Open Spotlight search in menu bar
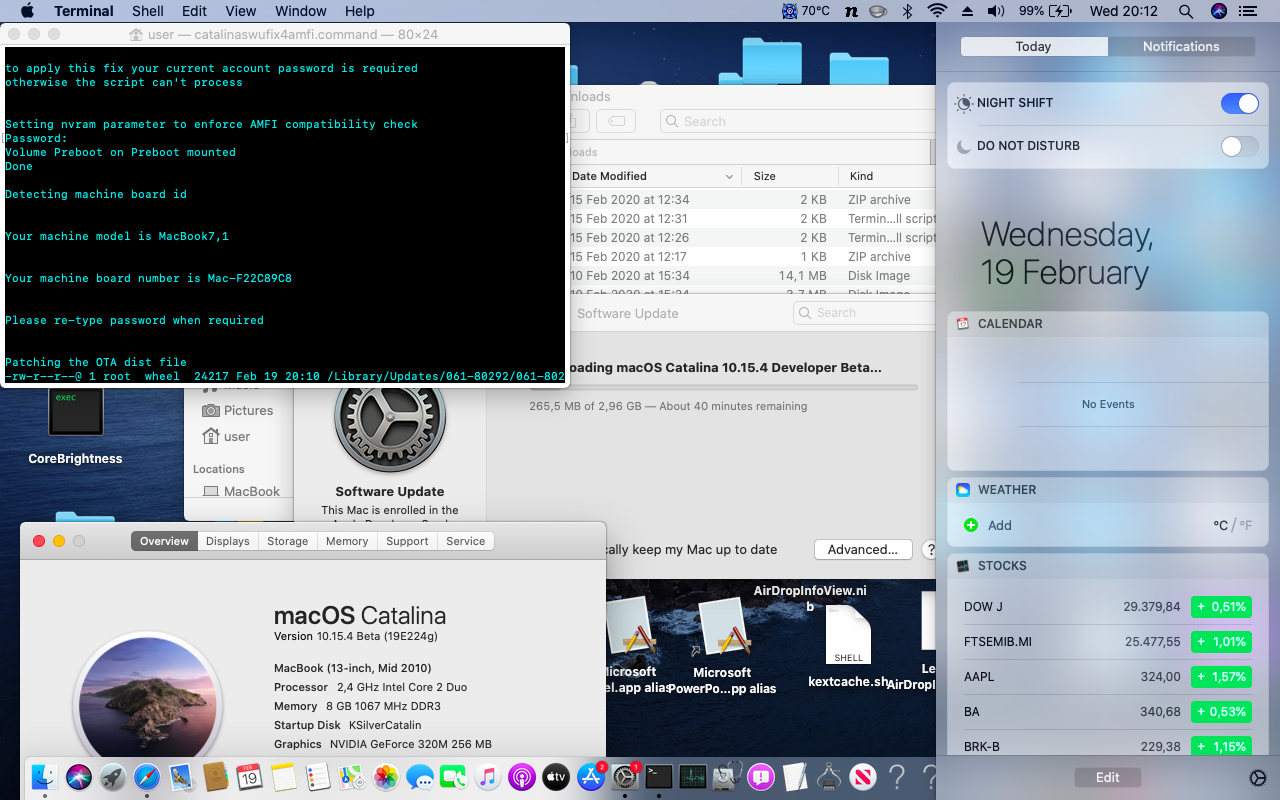The image size is (1280, 800). 1186,11
